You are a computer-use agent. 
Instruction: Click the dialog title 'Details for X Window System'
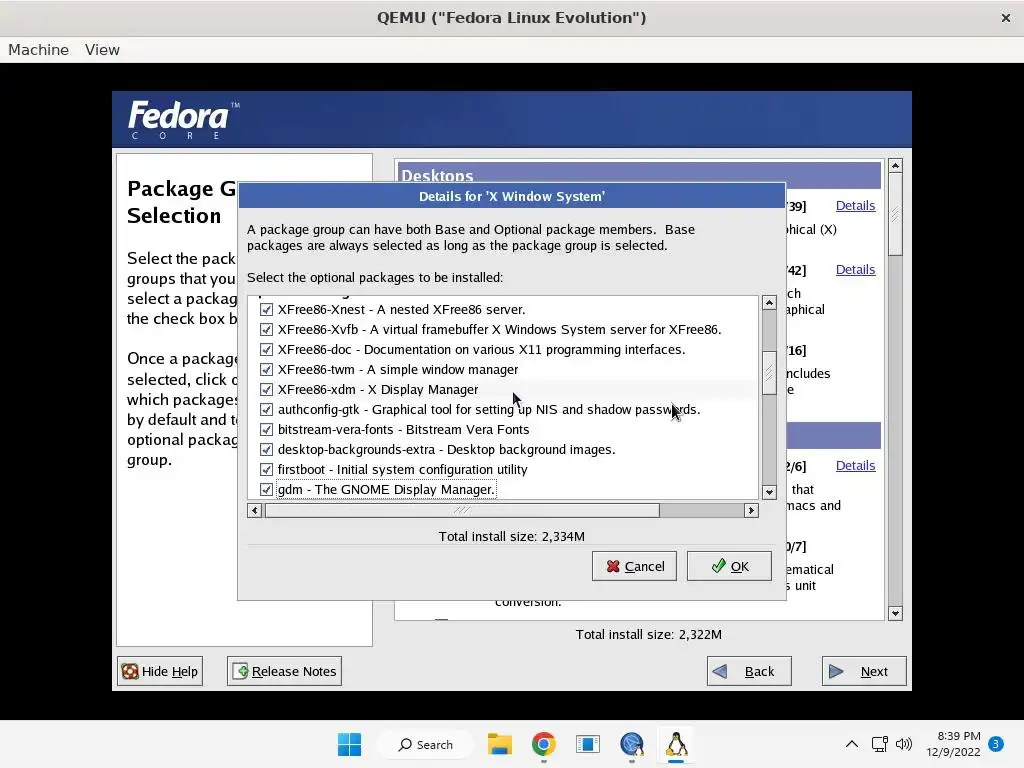click(x=511, y=197)
